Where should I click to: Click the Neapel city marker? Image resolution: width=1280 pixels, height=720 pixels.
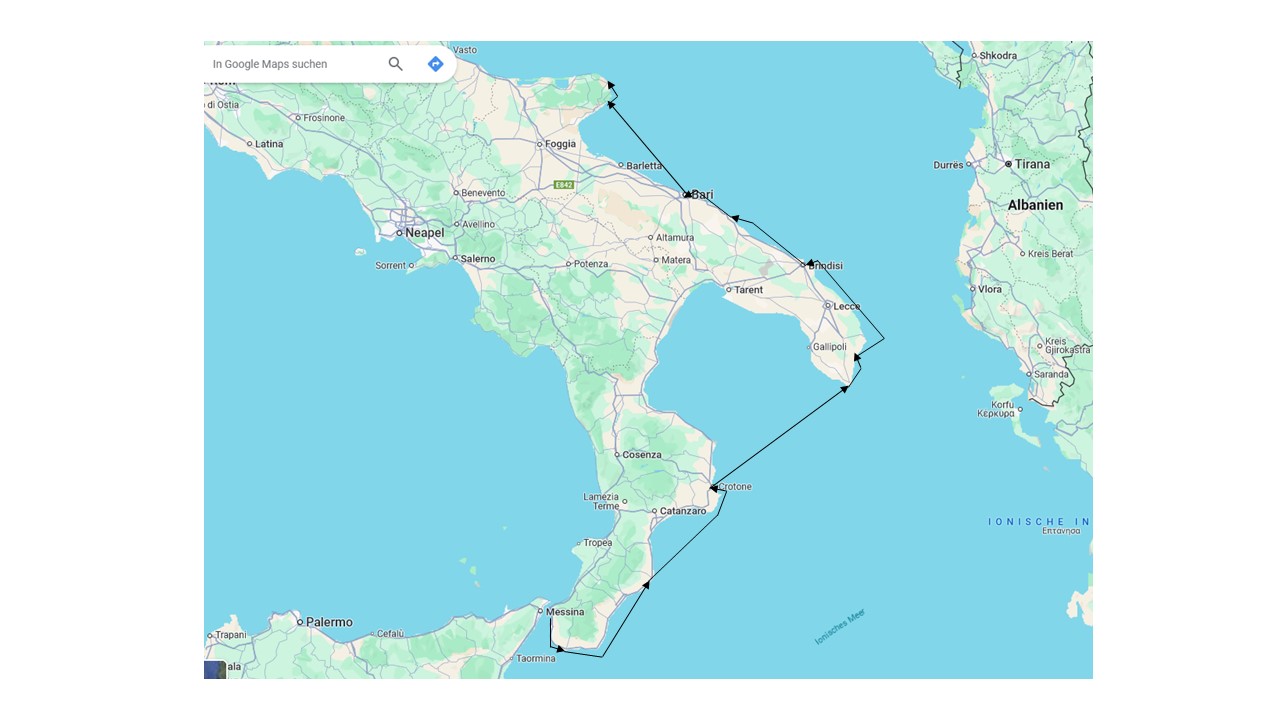399,233
